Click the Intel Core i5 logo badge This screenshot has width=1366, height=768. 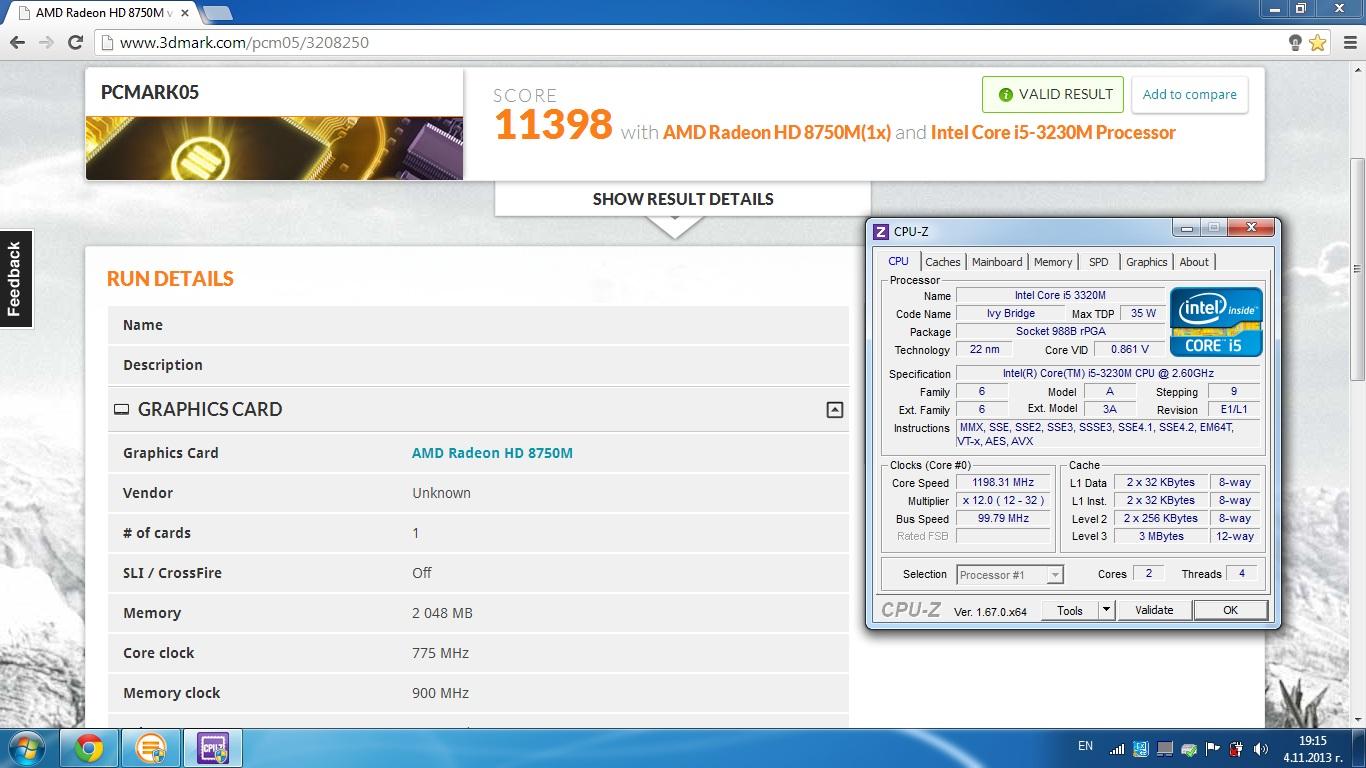[1215, 321]
